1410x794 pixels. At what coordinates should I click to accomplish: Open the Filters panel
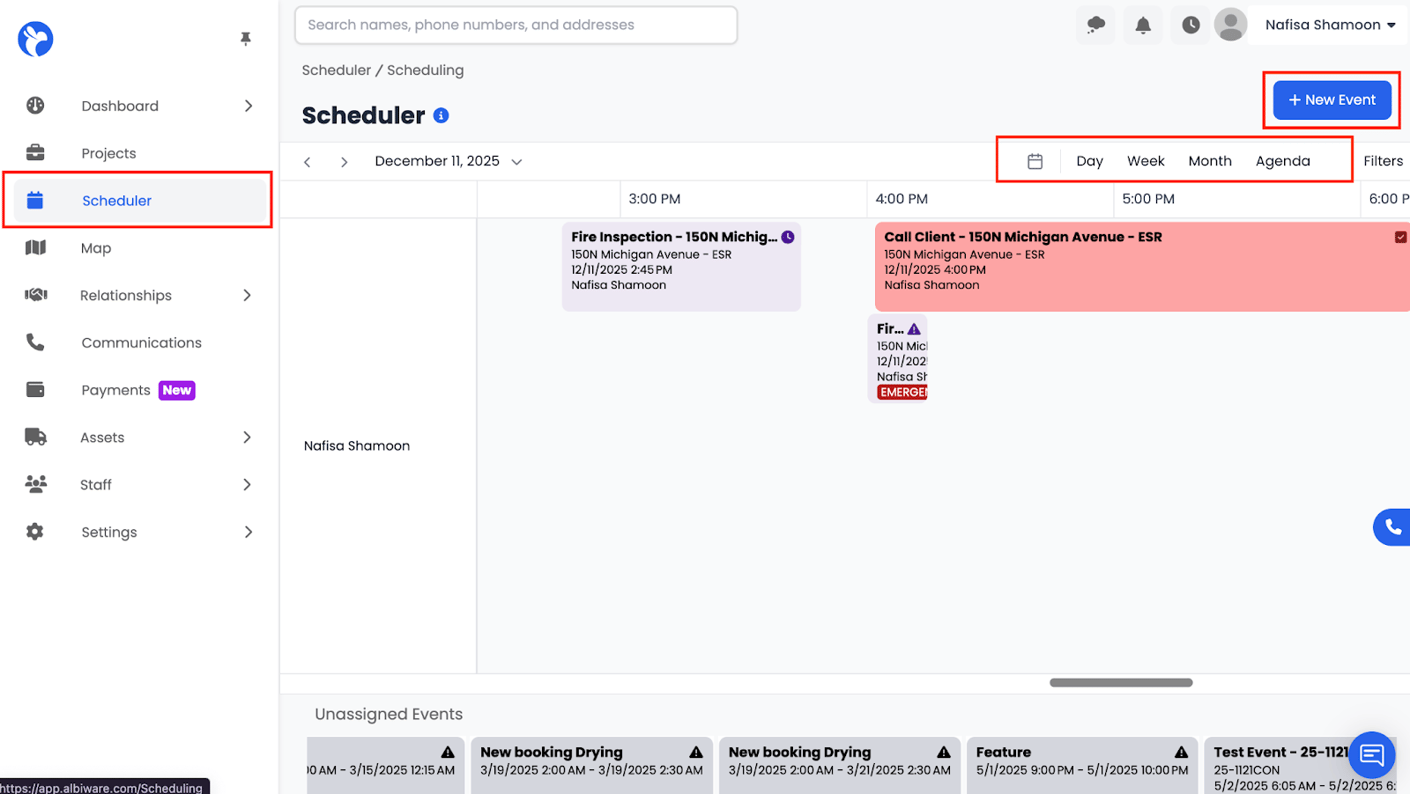point(1383,161)
